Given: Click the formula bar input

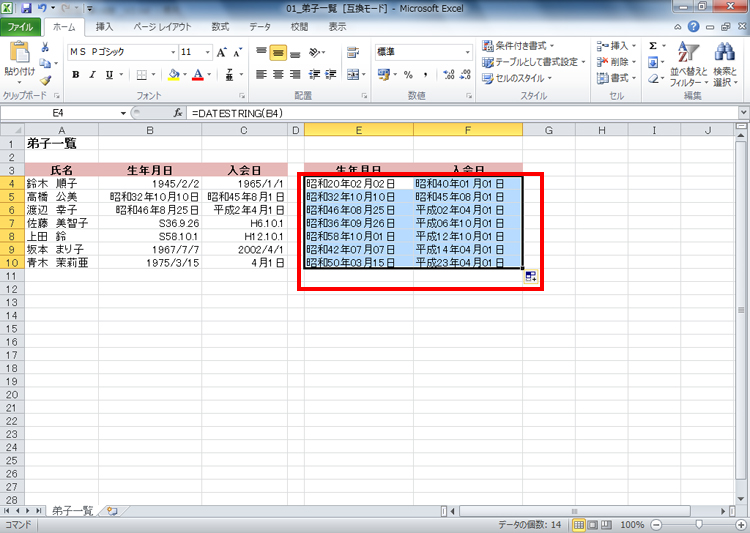Looking at the screenshot, I should (x=462, y=113).
